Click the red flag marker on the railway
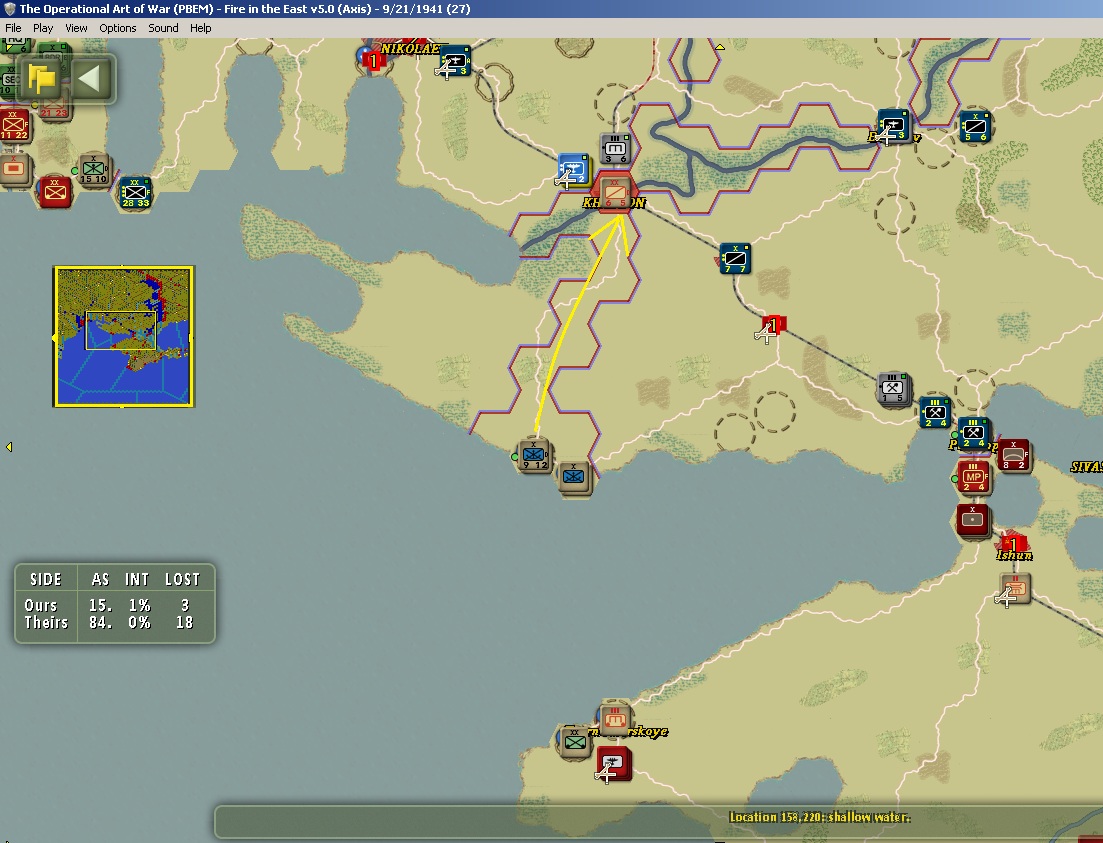 coord(772,325)
